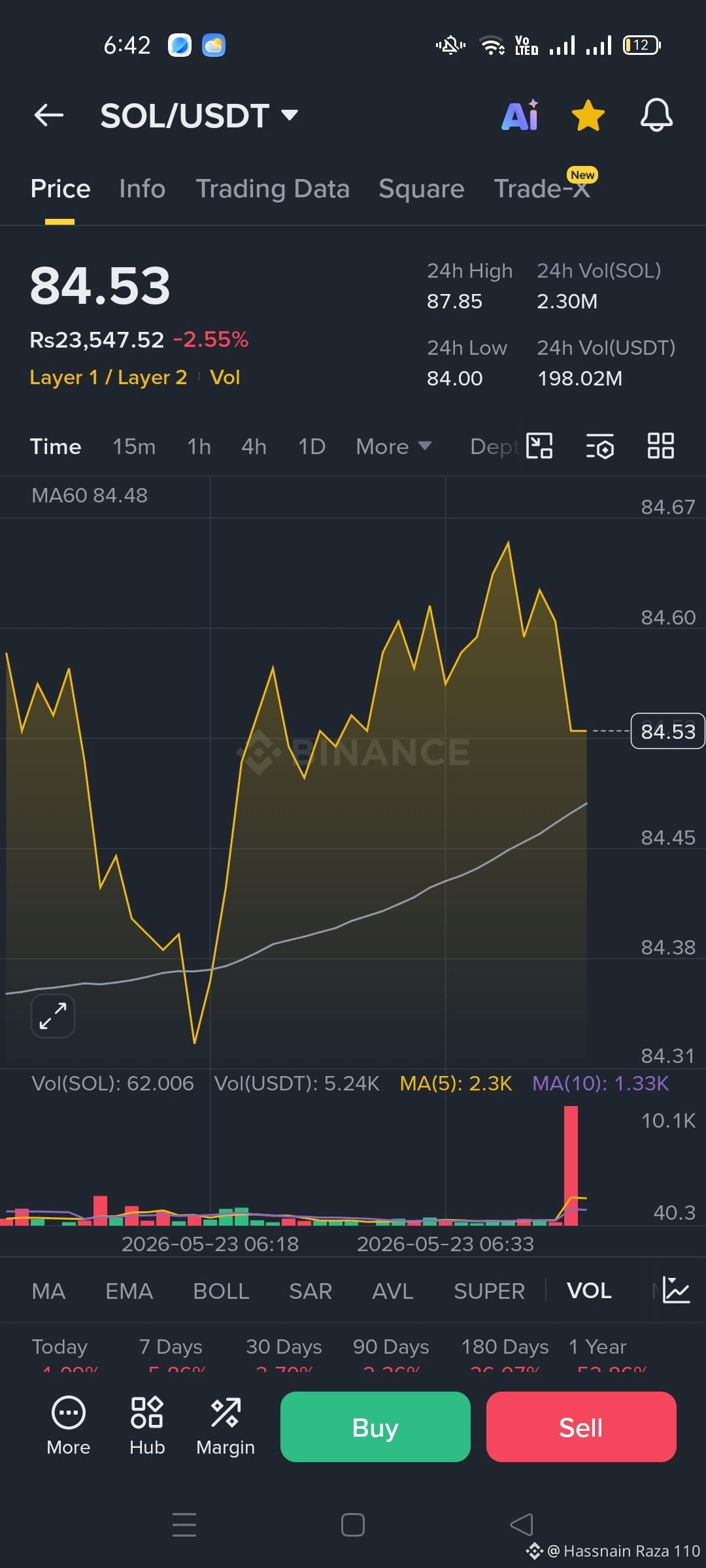The width and height of the screenshot is (706, 1568).
Task: Tap the Vol(SOL): 62.006 readout
Action: point(112,1083)
